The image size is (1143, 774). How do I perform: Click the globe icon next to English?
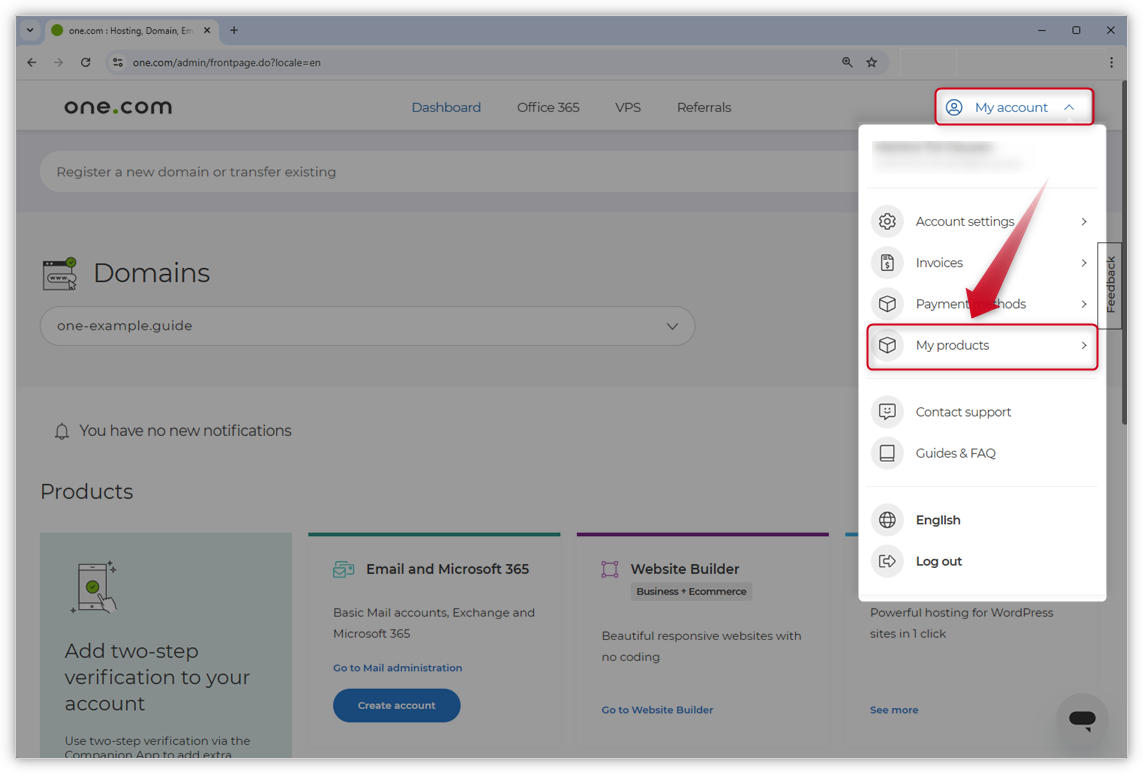887,519
